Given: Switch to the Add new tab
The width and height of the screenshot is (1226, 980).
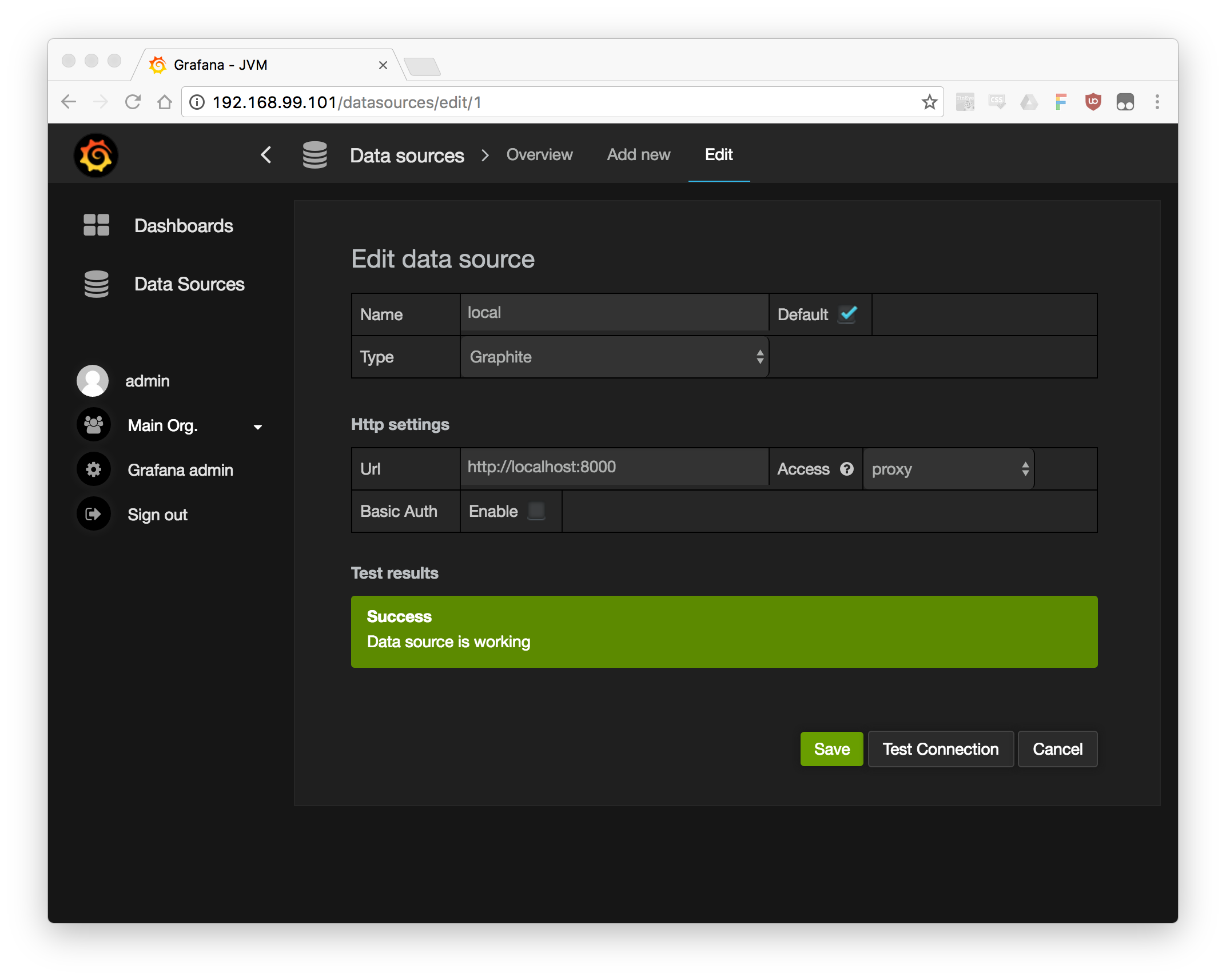Looking at the screenshot, I should pos(639,154).
